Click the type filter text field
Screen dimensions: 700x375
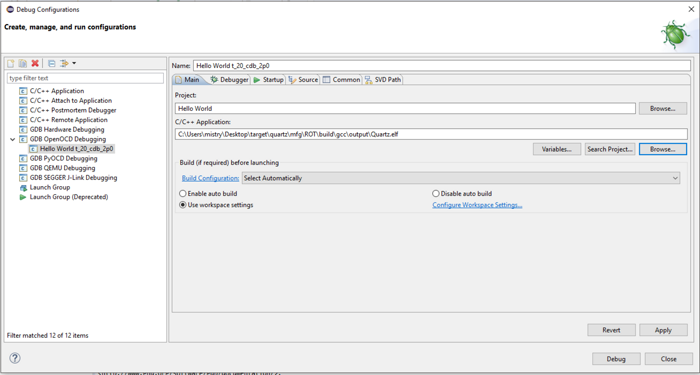(x=85, y=78)
